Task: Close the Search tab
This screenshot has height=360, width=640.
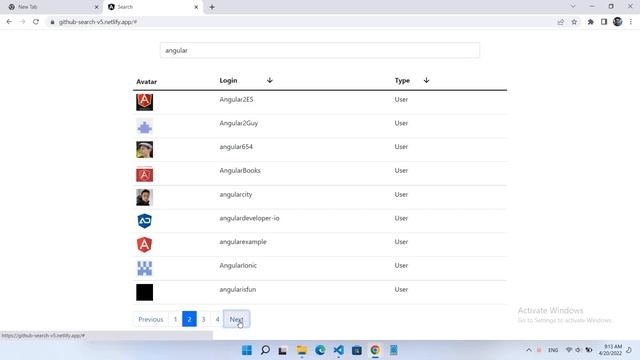Action: (x=196, y=7)
